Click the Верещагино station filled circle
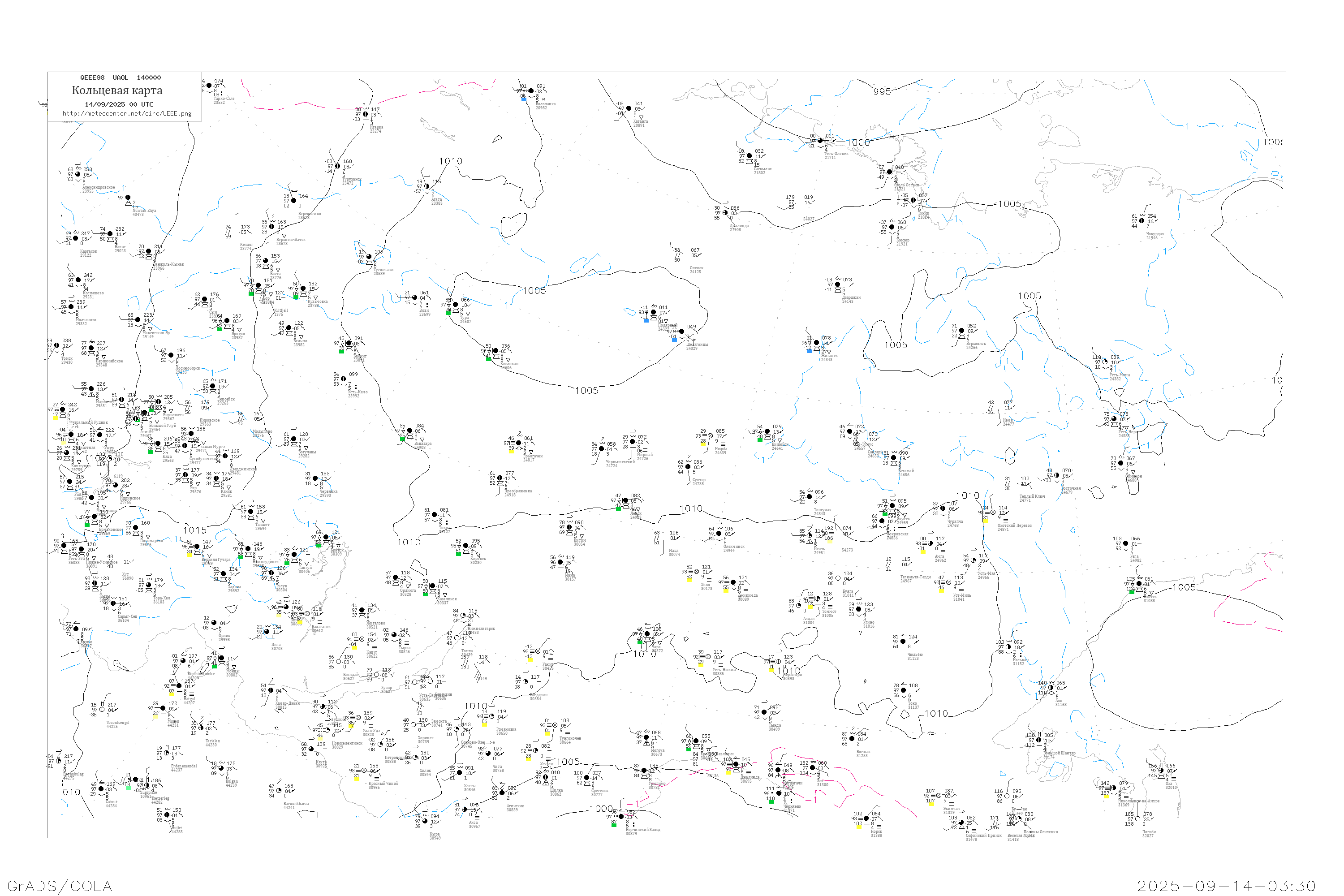Image resolution: width=1344 pixels, height=896 pixels. [294, 201]
